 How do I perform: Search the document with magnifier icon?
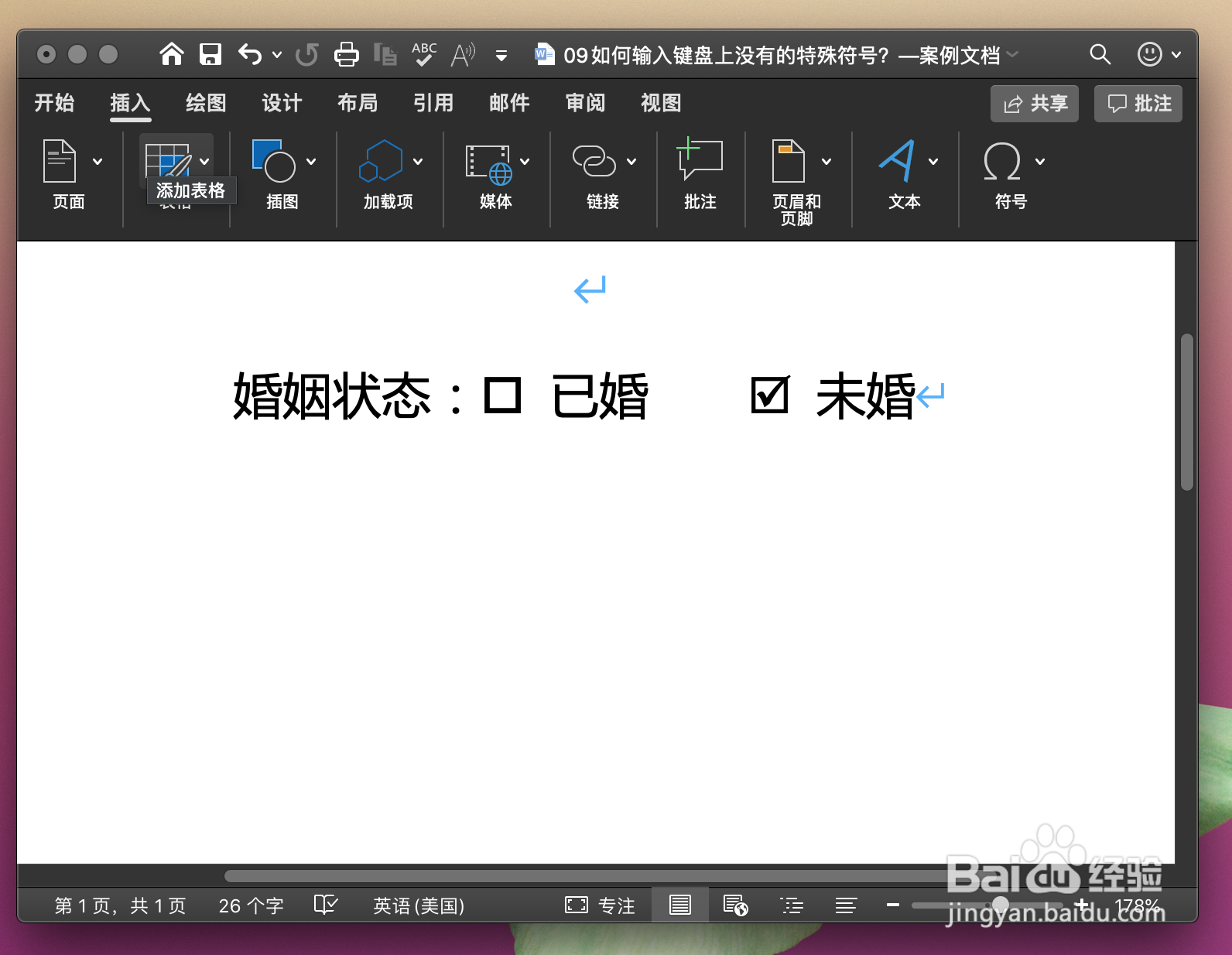tap(1100, 54)
